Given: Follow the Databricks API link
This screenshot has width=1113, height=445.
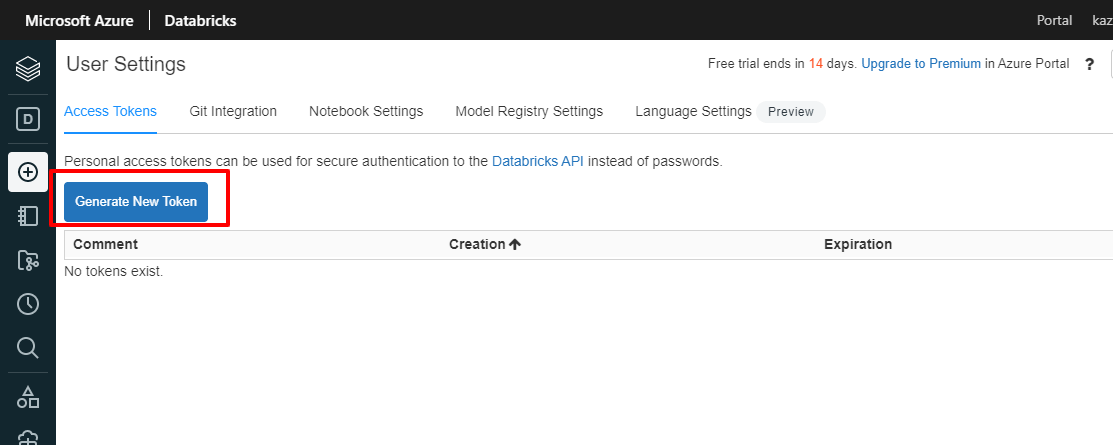Looking at the screenshot, I should click(x=538, y=160).
